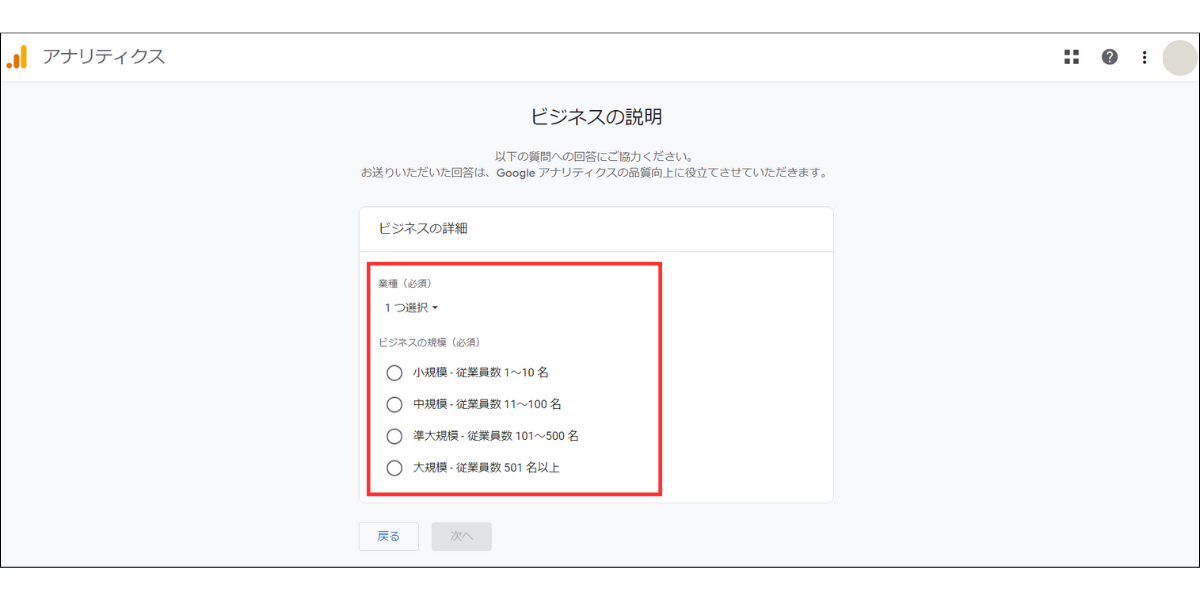Click the ビジネスの説明 heading

(x=596, y=117)
